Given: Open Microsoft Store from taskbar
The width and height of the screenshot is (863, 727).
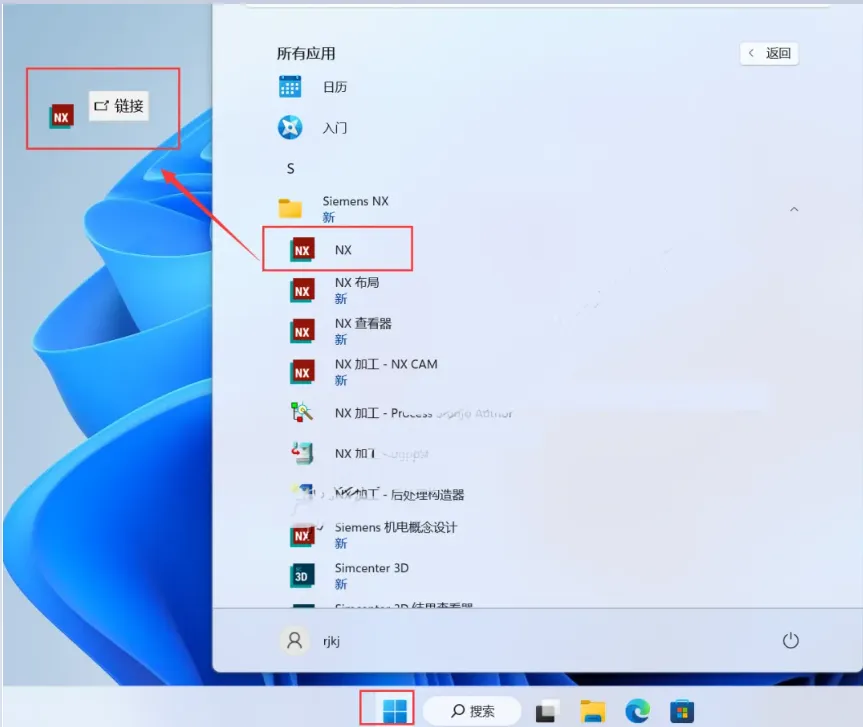Looking at the screenshot, I should (682, 711).
